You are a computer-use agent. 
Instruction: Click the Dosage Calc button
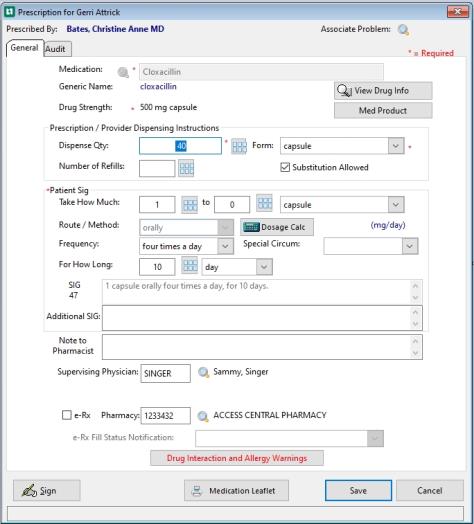(x=277, y=227)
